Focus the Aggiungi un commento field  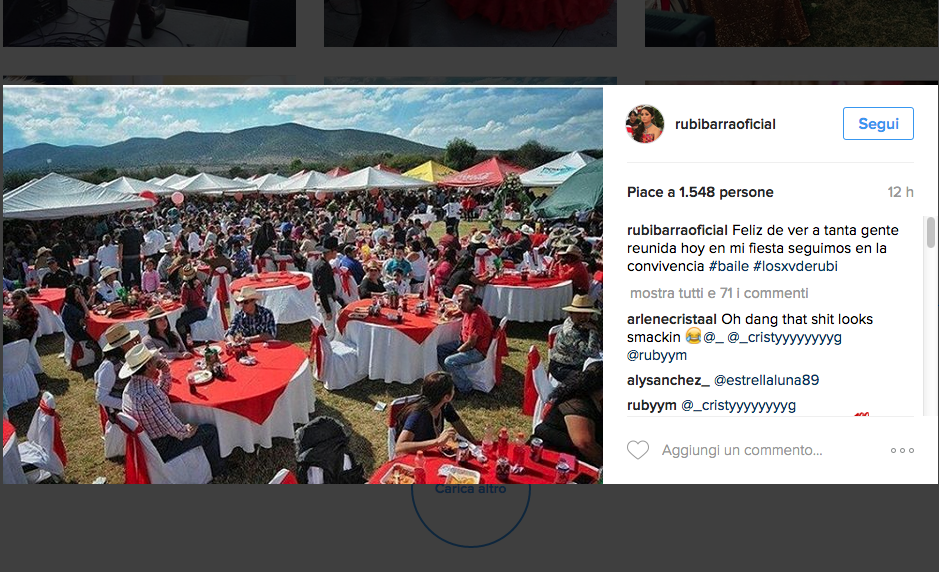point(742,450)
